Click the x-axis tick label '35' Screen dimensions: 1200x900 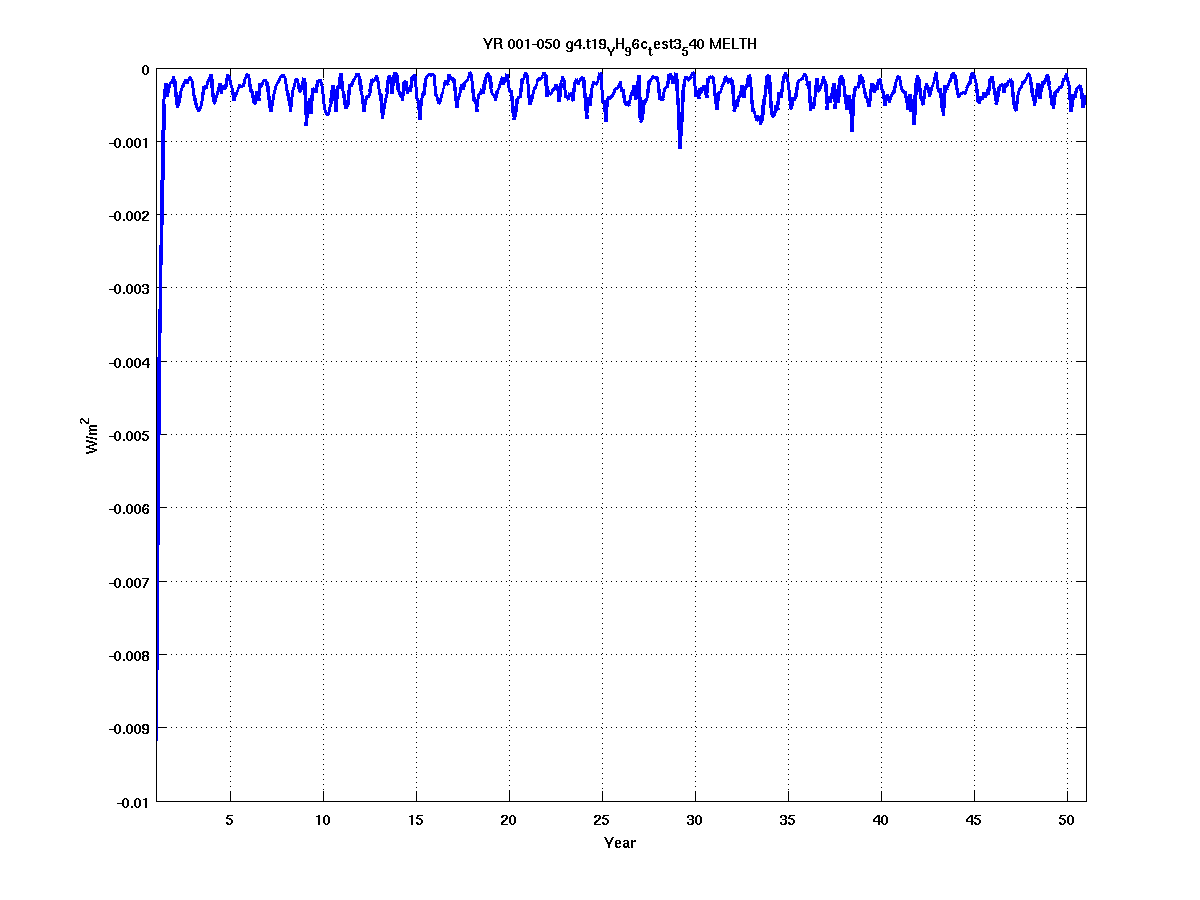[788, 820]
